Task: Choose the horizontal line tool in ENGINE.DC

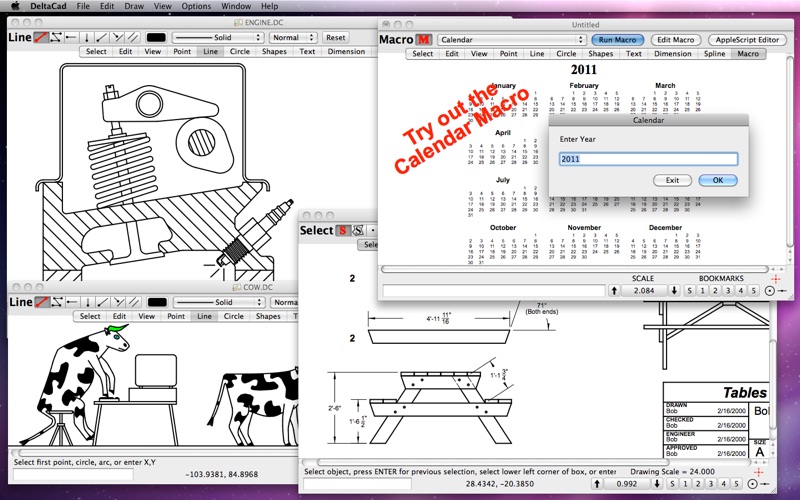Action: 72,37
